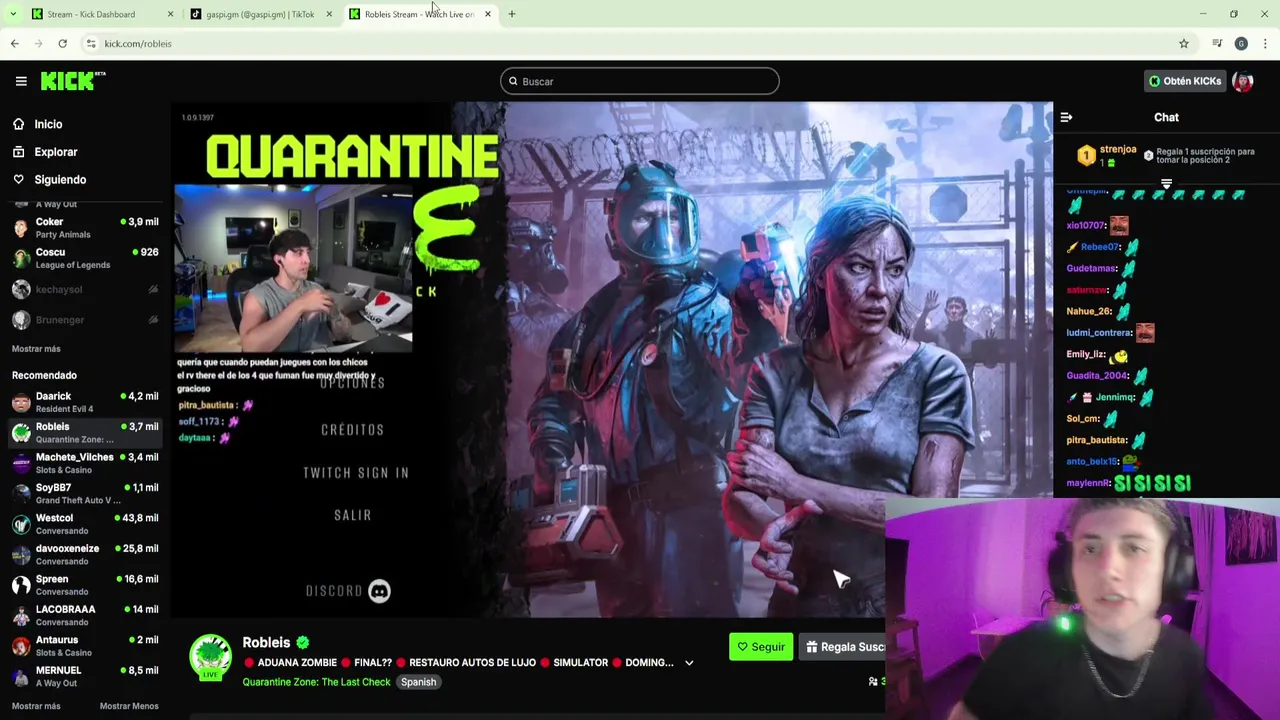Open Coscu channel in followed list
The image size is (1280, 720).
(x=85, y=258)
